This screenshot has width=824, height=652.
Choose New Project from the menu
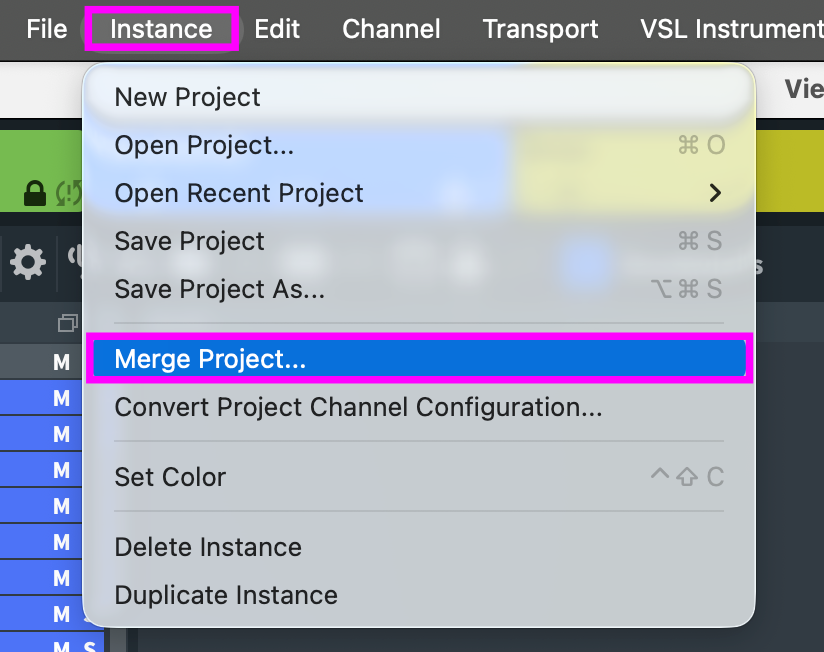[x=187, y=97]
